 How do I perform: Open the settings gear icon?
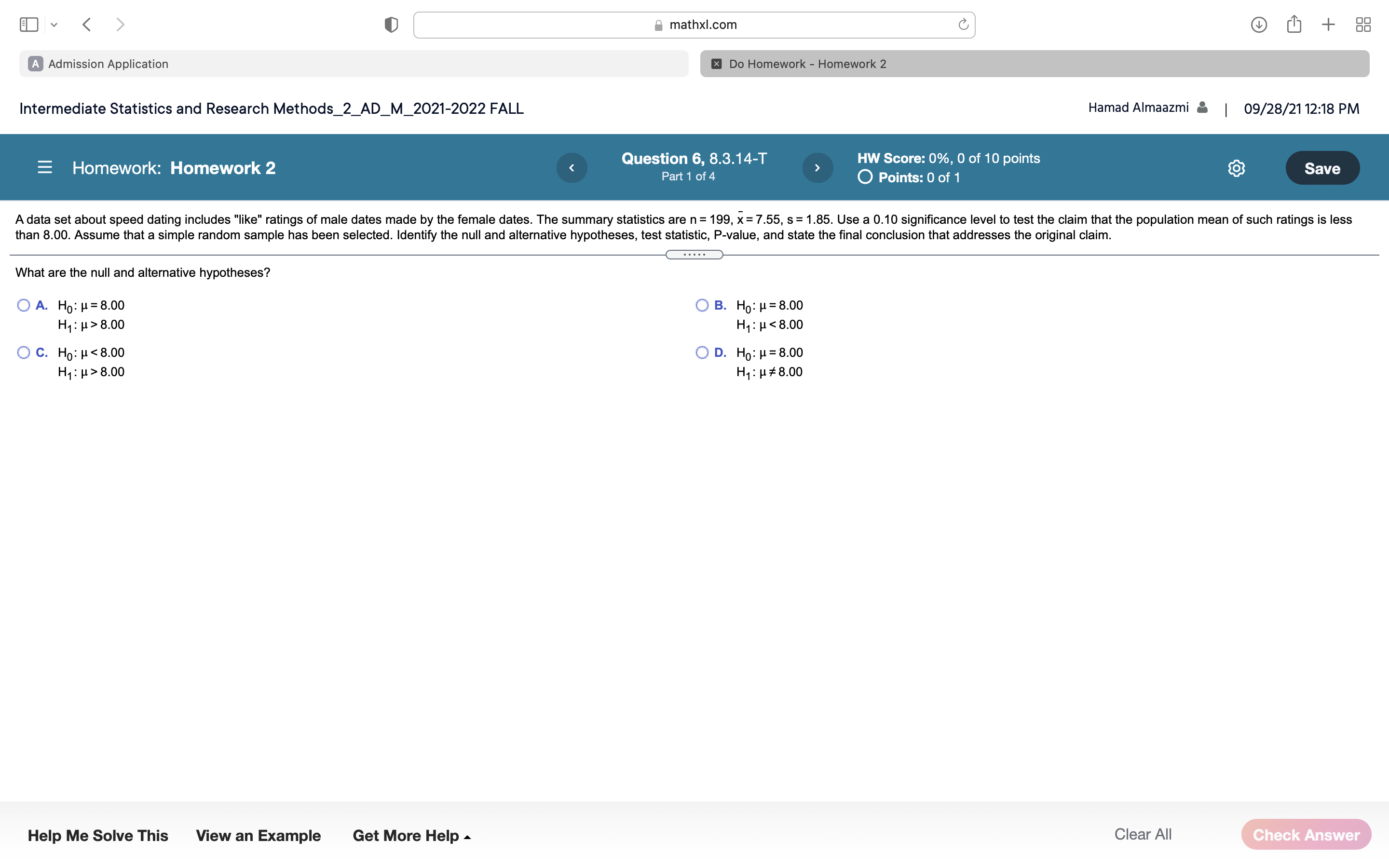click(1236, 168)
